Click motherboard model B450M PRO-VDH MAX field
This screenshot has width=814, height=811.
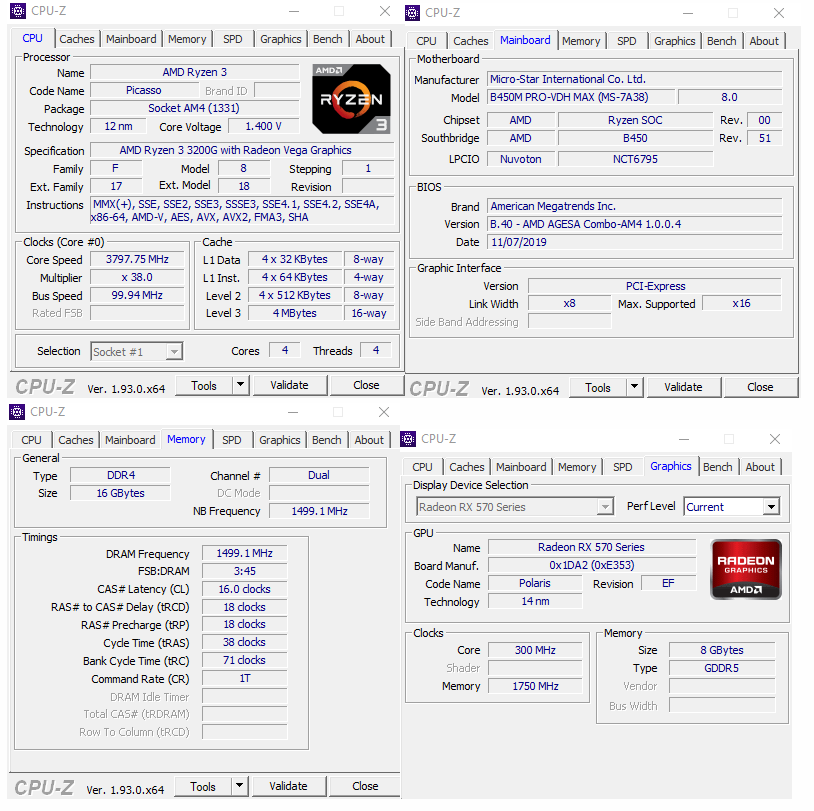581,97
